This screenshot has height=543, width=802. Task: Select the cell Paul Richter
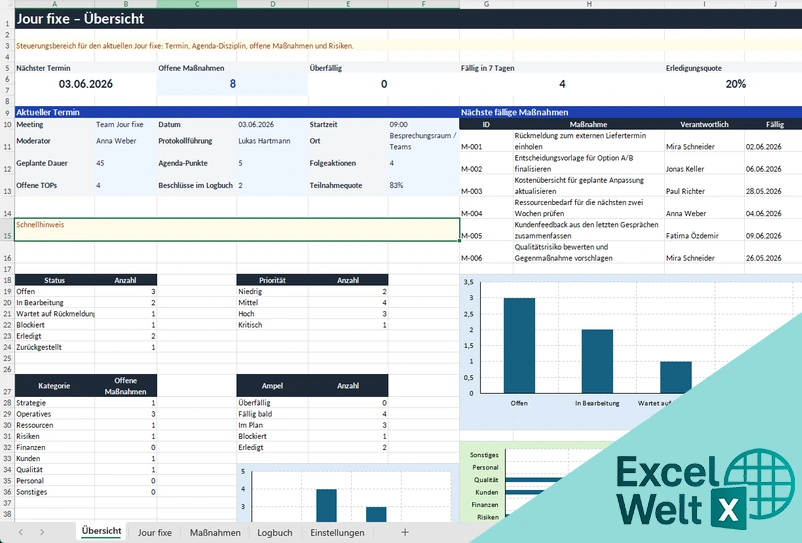704,186
